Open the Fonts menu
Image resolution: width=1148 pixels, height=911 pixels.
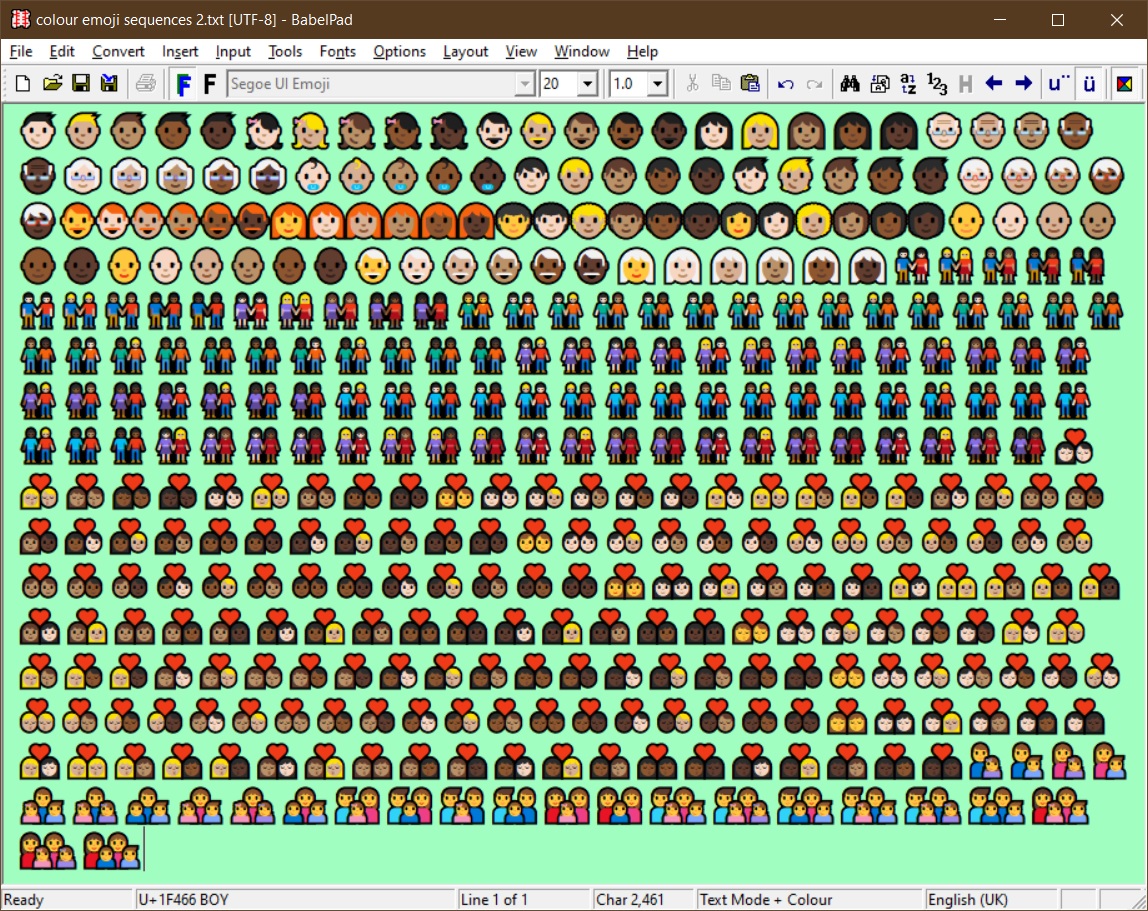pyautogui.click(x=338, y=51)
